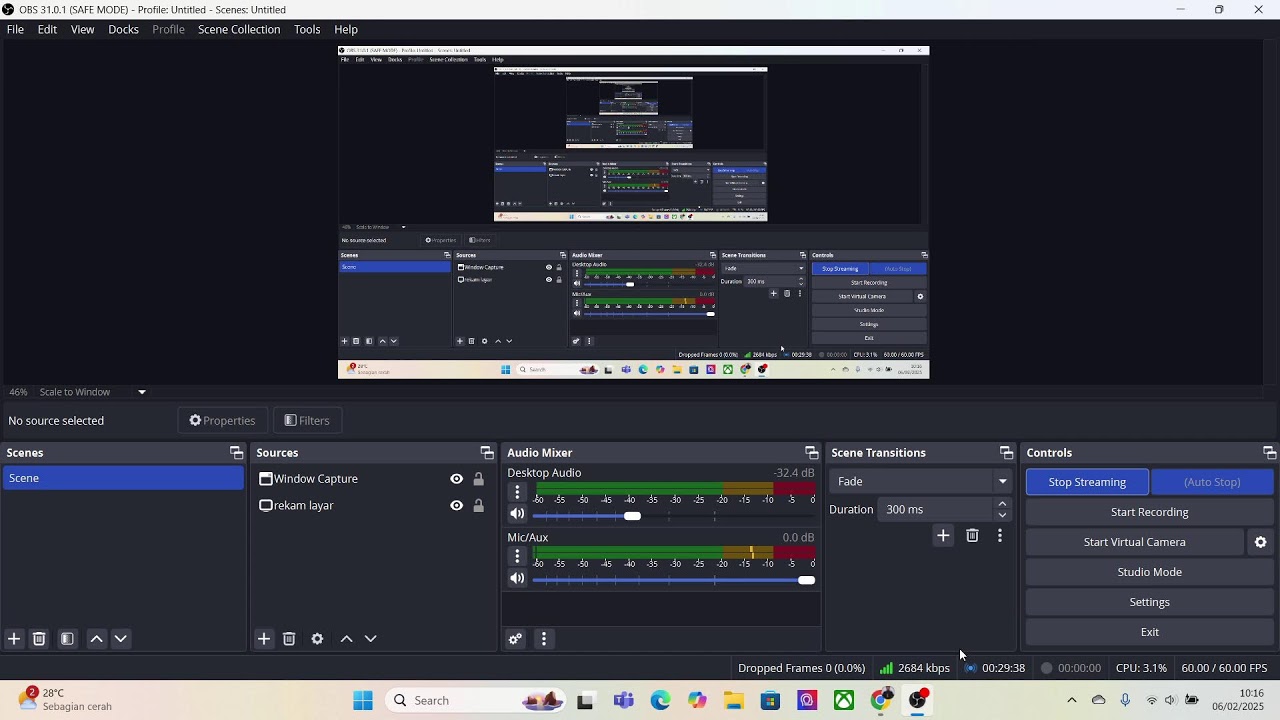Open Microsoft Edge from taskbar

660,700
